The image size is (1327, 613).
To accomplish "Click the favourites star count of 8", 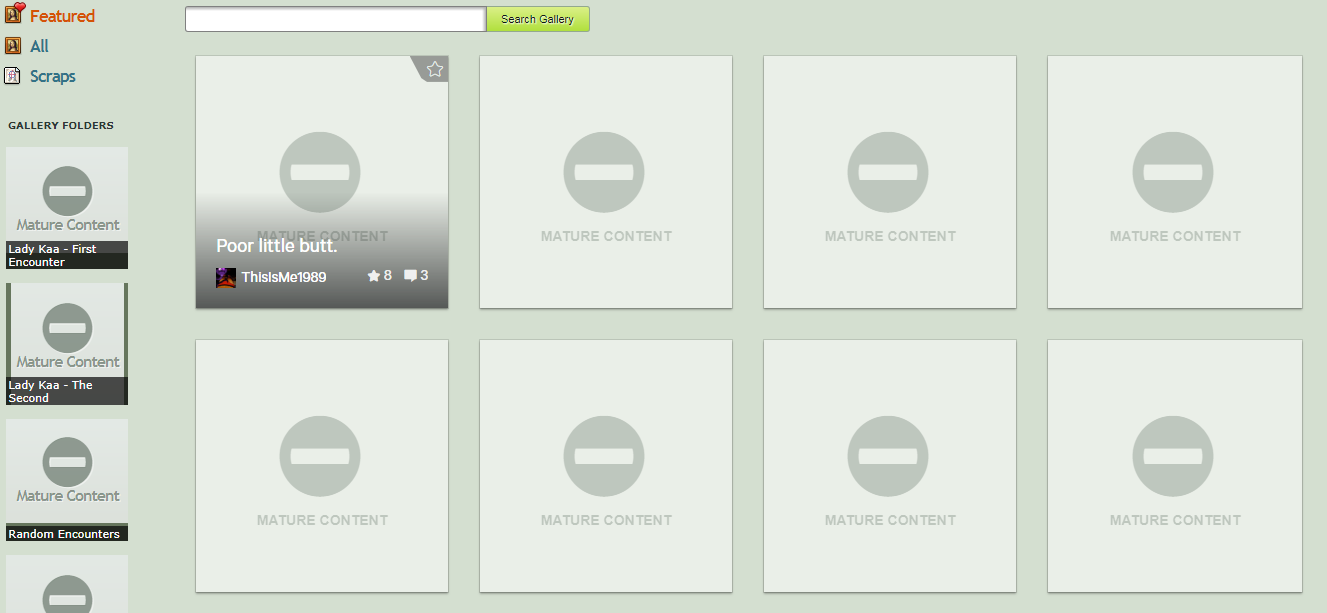I will (x=379, y=275).
